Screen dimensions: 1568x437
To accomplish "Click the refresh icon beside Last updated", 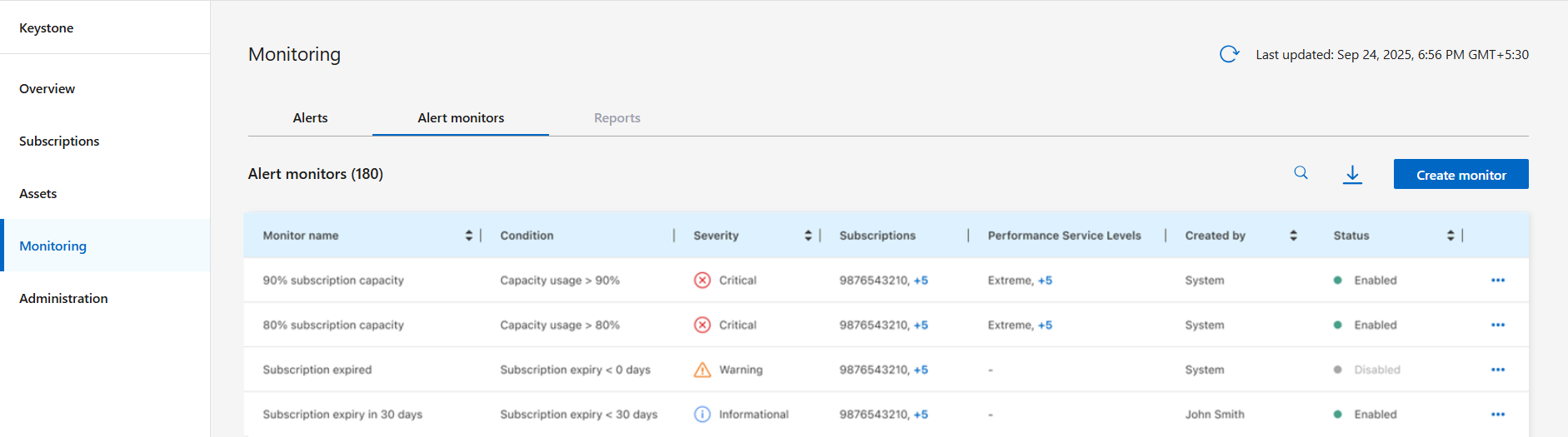I will pos(1229,55).
